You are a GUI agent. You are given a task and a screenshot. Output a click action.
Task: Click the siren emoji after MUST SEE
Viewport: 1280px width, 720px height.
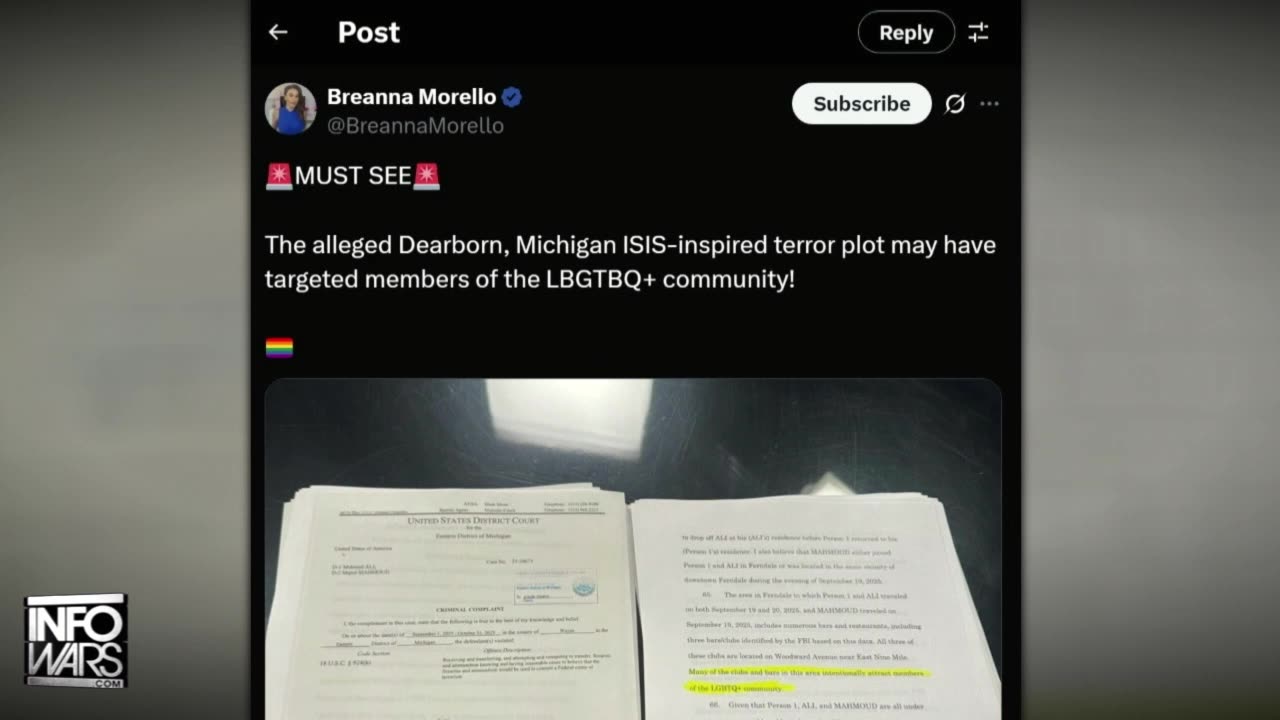[x=427, y=176]
